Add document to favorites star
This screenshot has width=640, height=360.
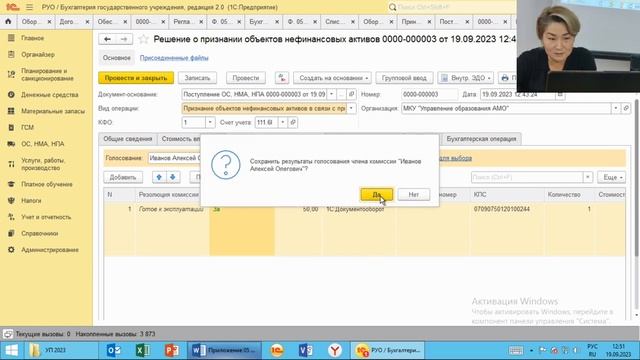pos(143,39)
